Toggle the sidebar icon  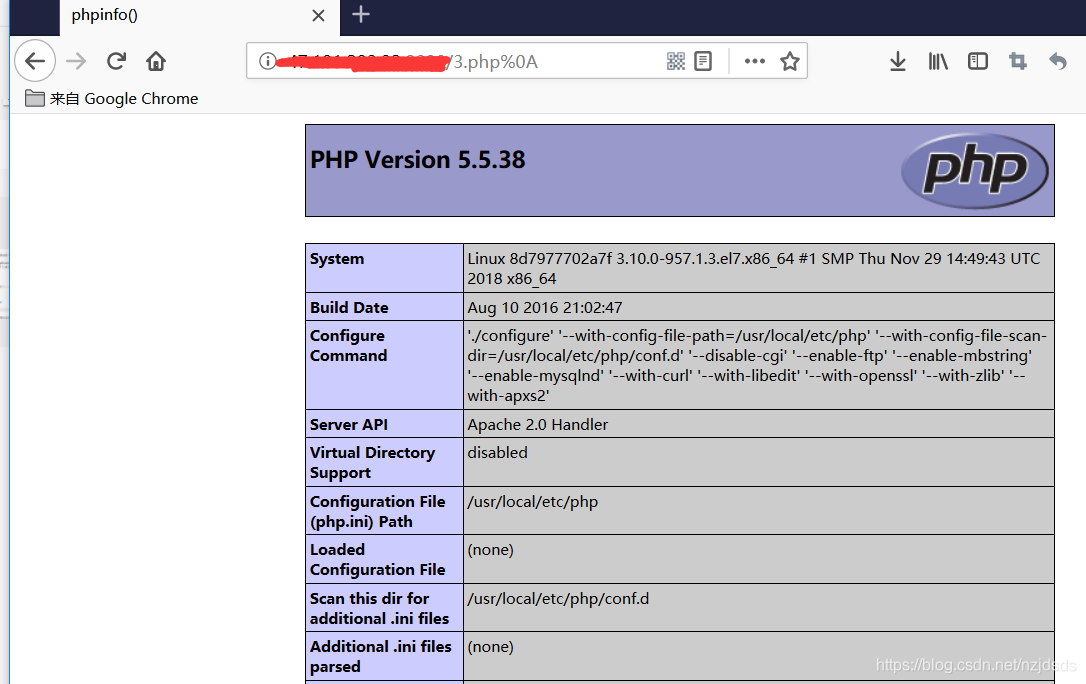click(x=978, y=61)
